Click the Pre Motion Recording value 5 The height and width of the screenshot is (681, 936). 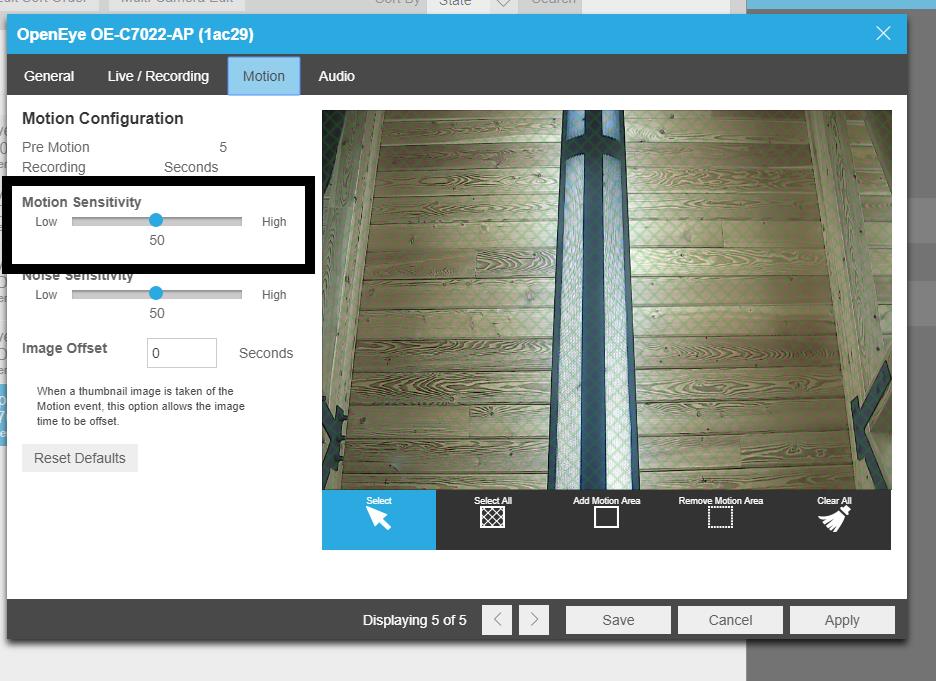tap(223, 147)
